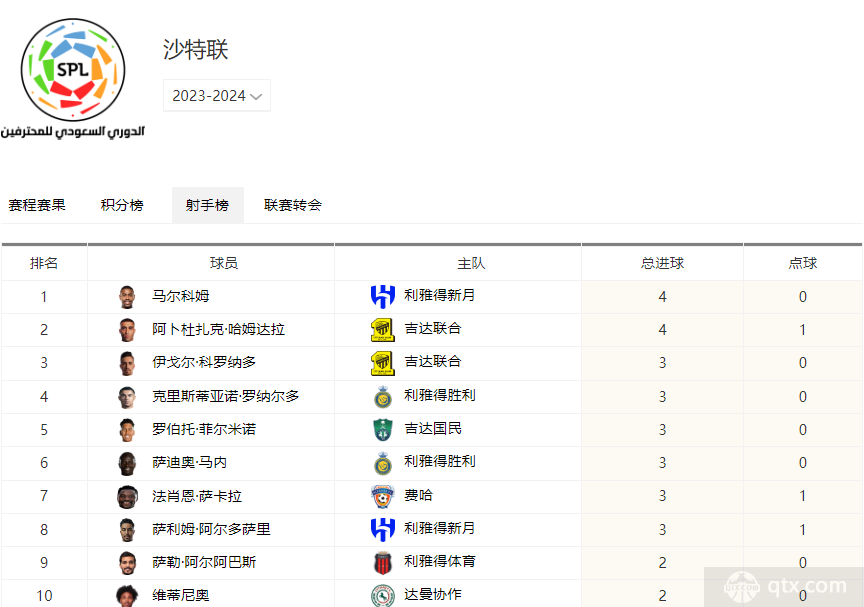
Task: Click the SPL league logo
Action: point(73,78)
